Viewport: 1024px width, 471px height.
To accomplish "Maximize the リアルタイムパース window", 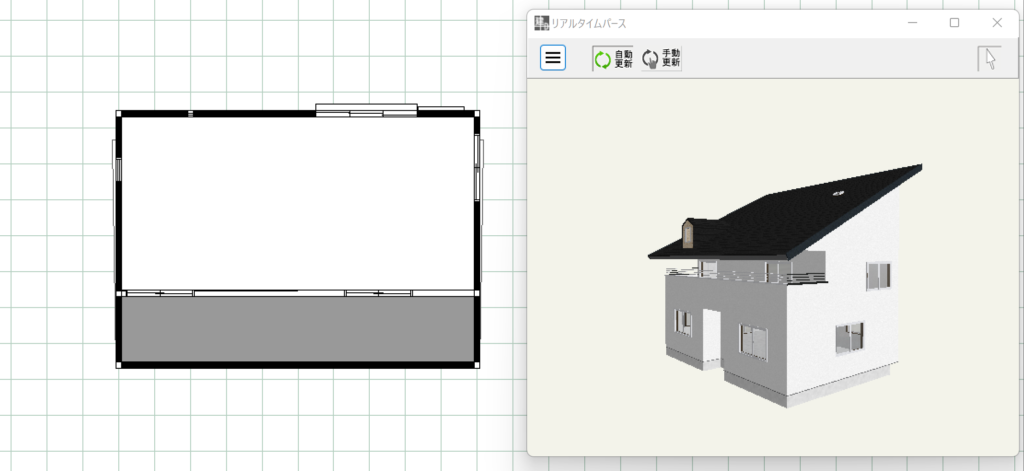I will tap(954, 22).
